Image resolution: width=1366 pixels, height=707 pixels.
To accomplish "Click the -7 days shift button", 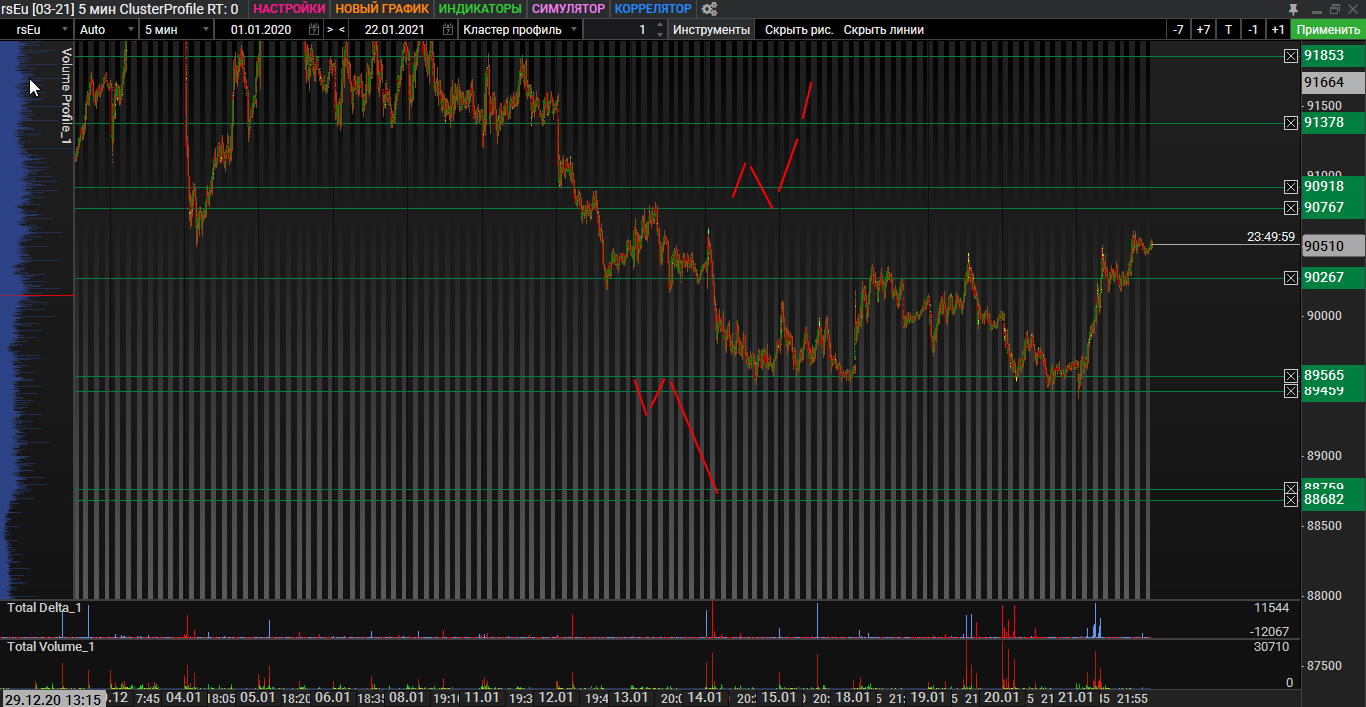I will tap(1178, 30).
